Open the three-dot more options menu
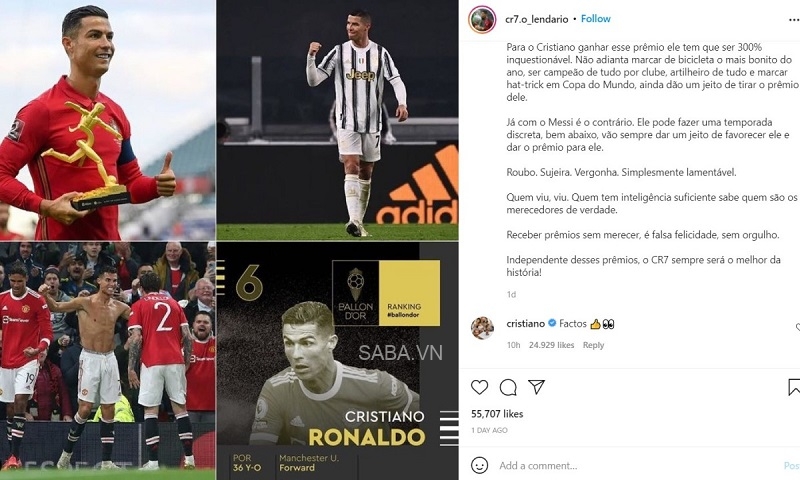Screen dimensions: 800x480 [794, 20]
